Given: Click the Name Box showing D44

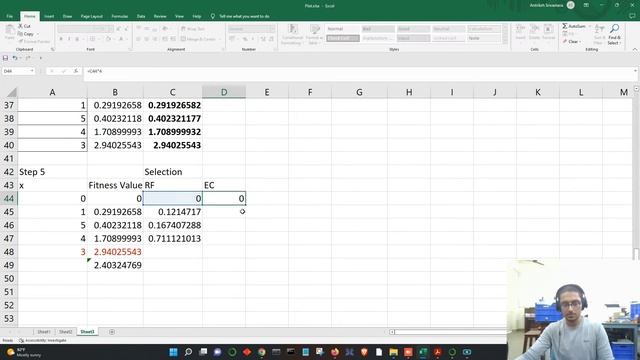Looking at the screenshot, I should pyautogui.click(x=18, y=71).
